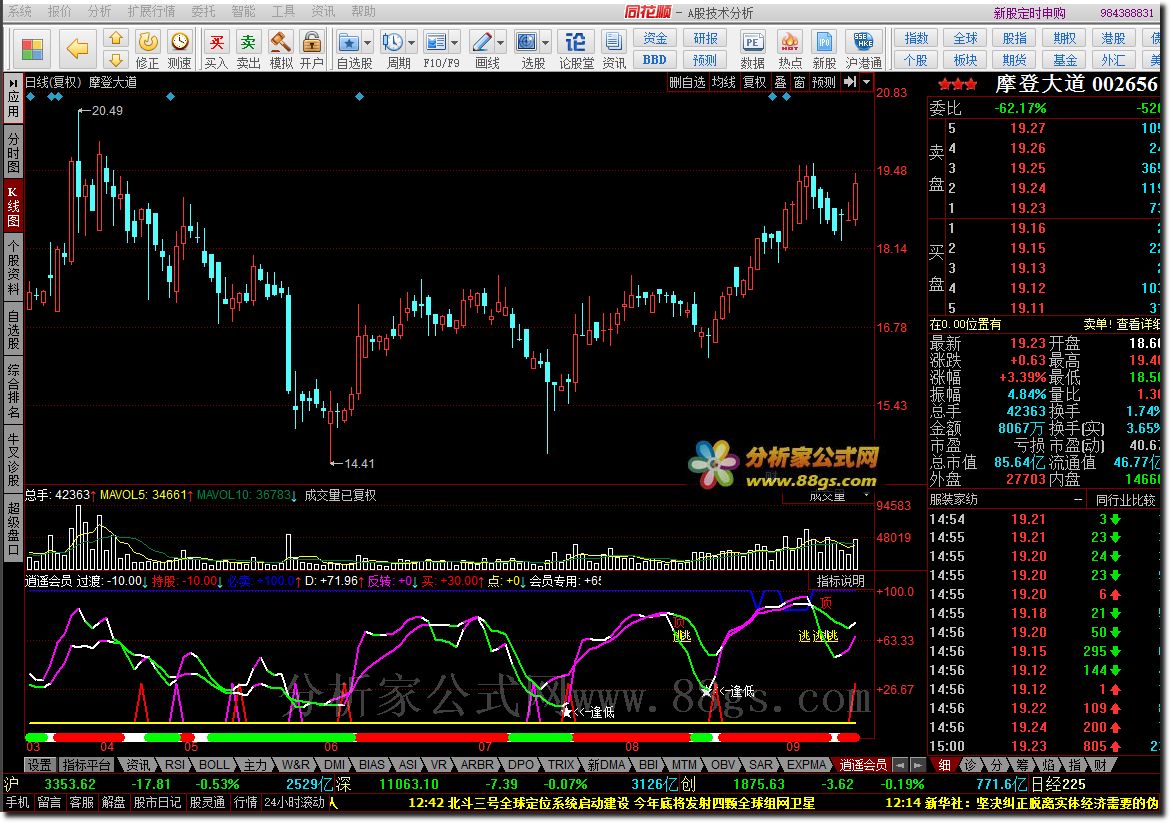Select the EXPMA indicator tab

click(x=806, y=765)
